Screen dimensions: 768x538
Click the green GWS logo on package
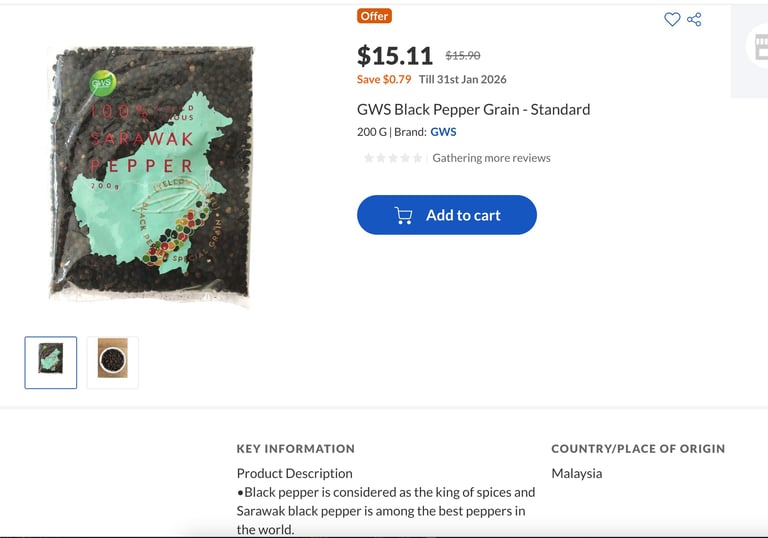point(103,83)
